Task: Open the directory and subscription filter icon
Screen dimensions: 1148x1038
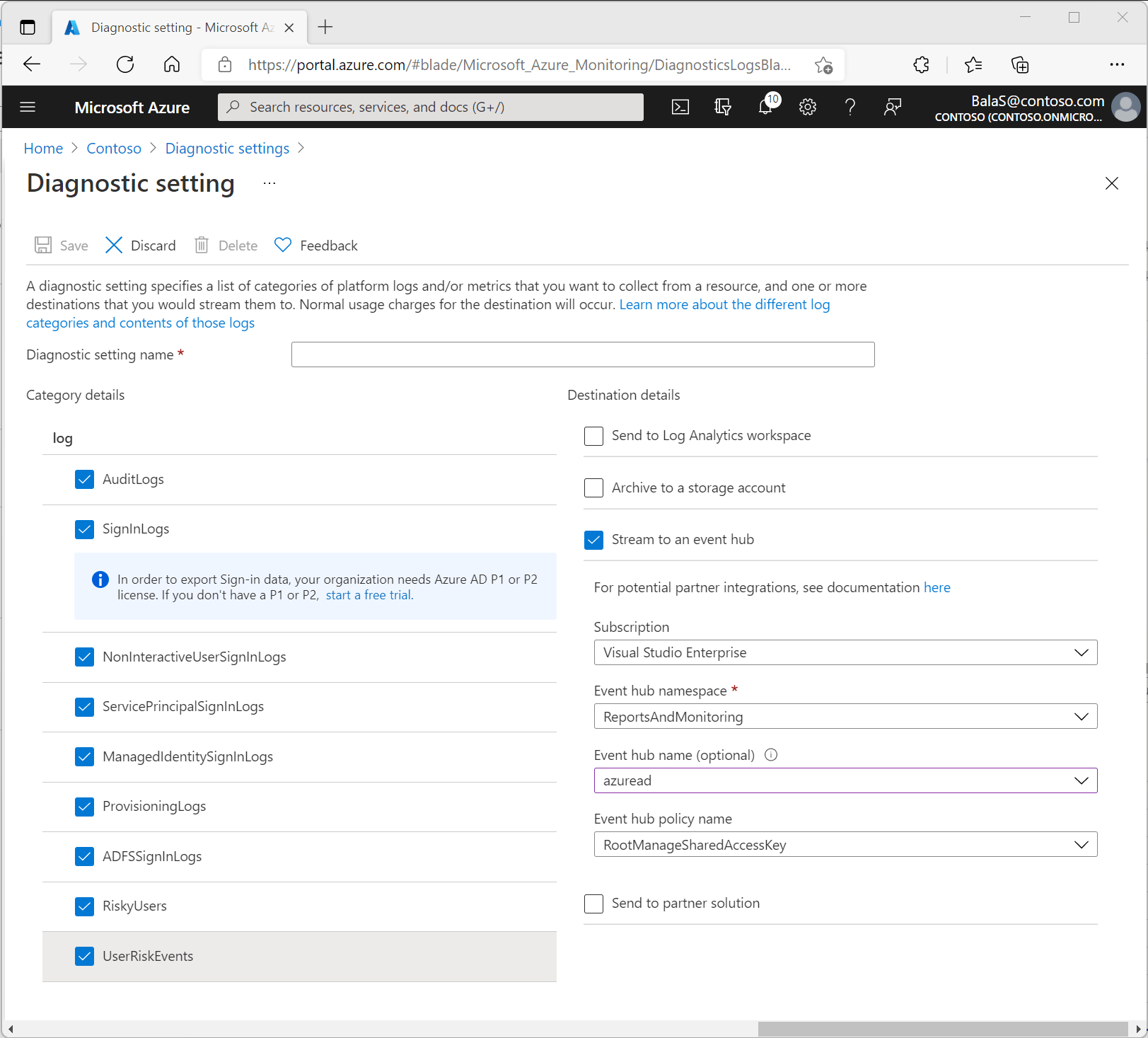Action: (x=722, y=107)
